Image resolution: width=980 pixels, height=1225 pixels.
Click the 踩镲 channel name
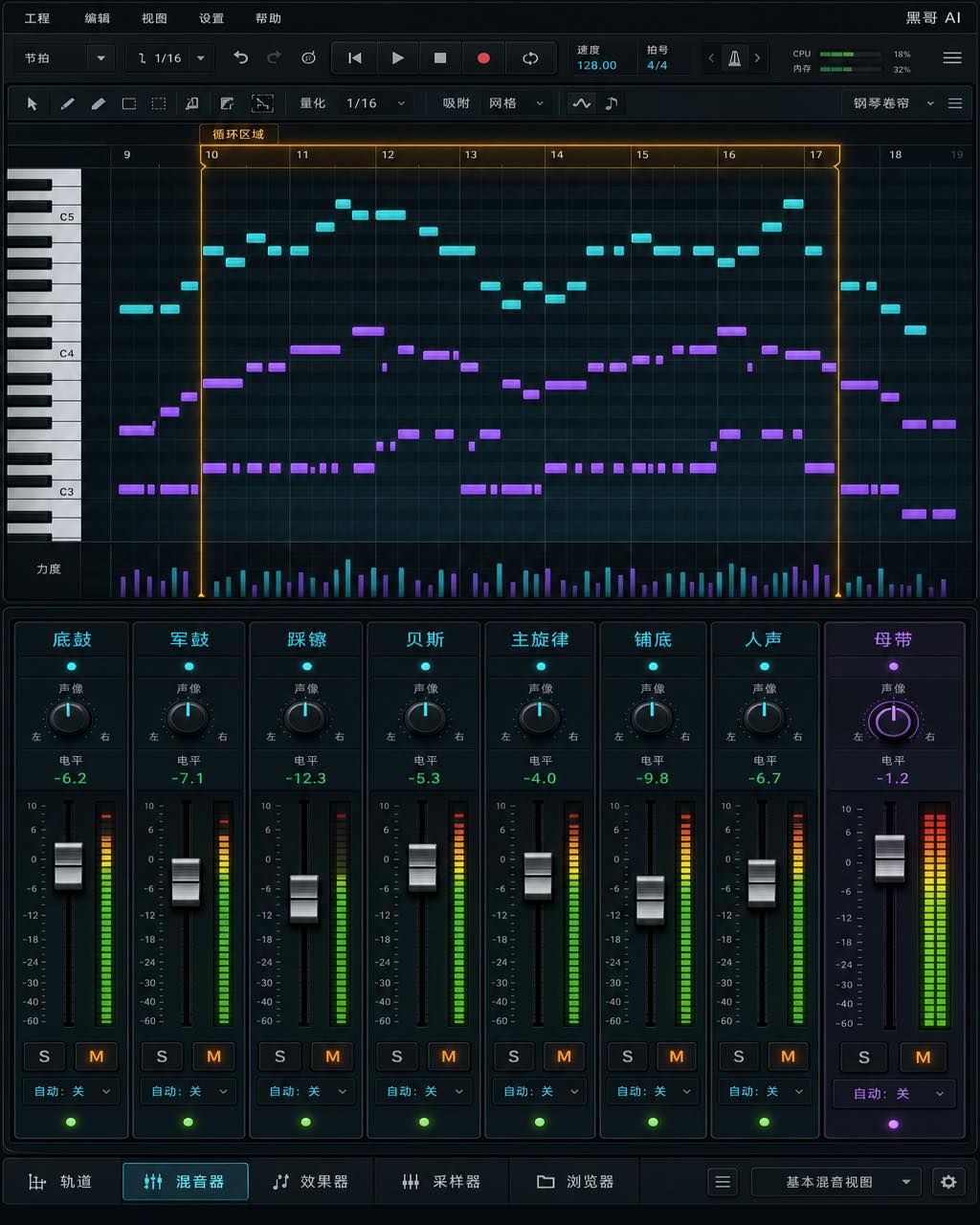coord(307,639)
